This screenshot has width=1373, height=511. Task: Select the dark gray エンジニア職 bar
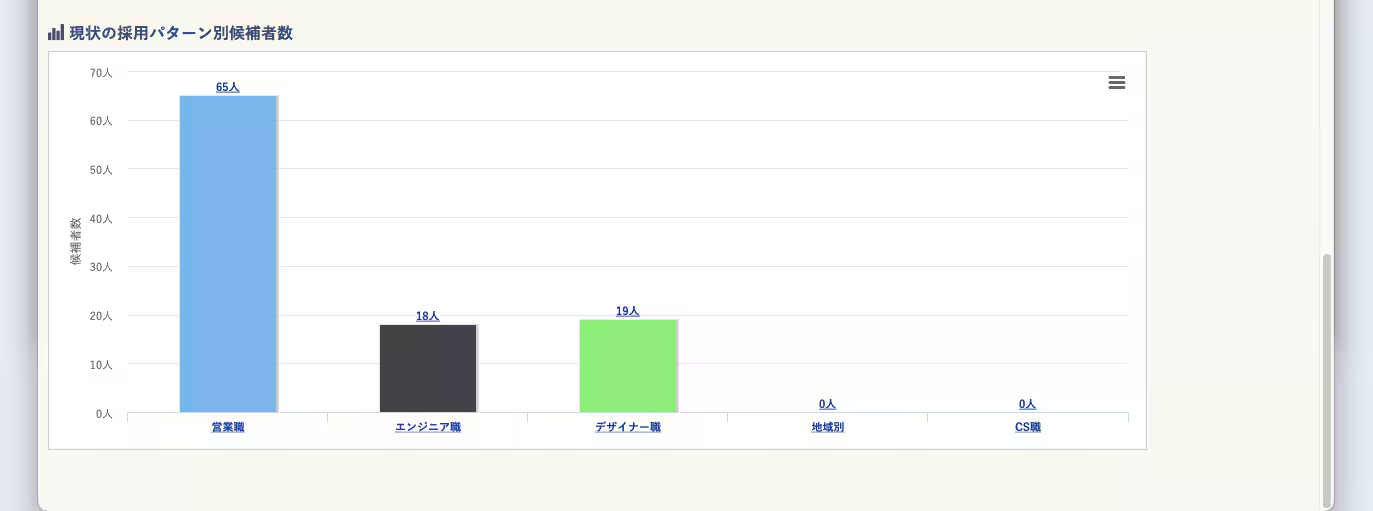(x=428, y=368)
